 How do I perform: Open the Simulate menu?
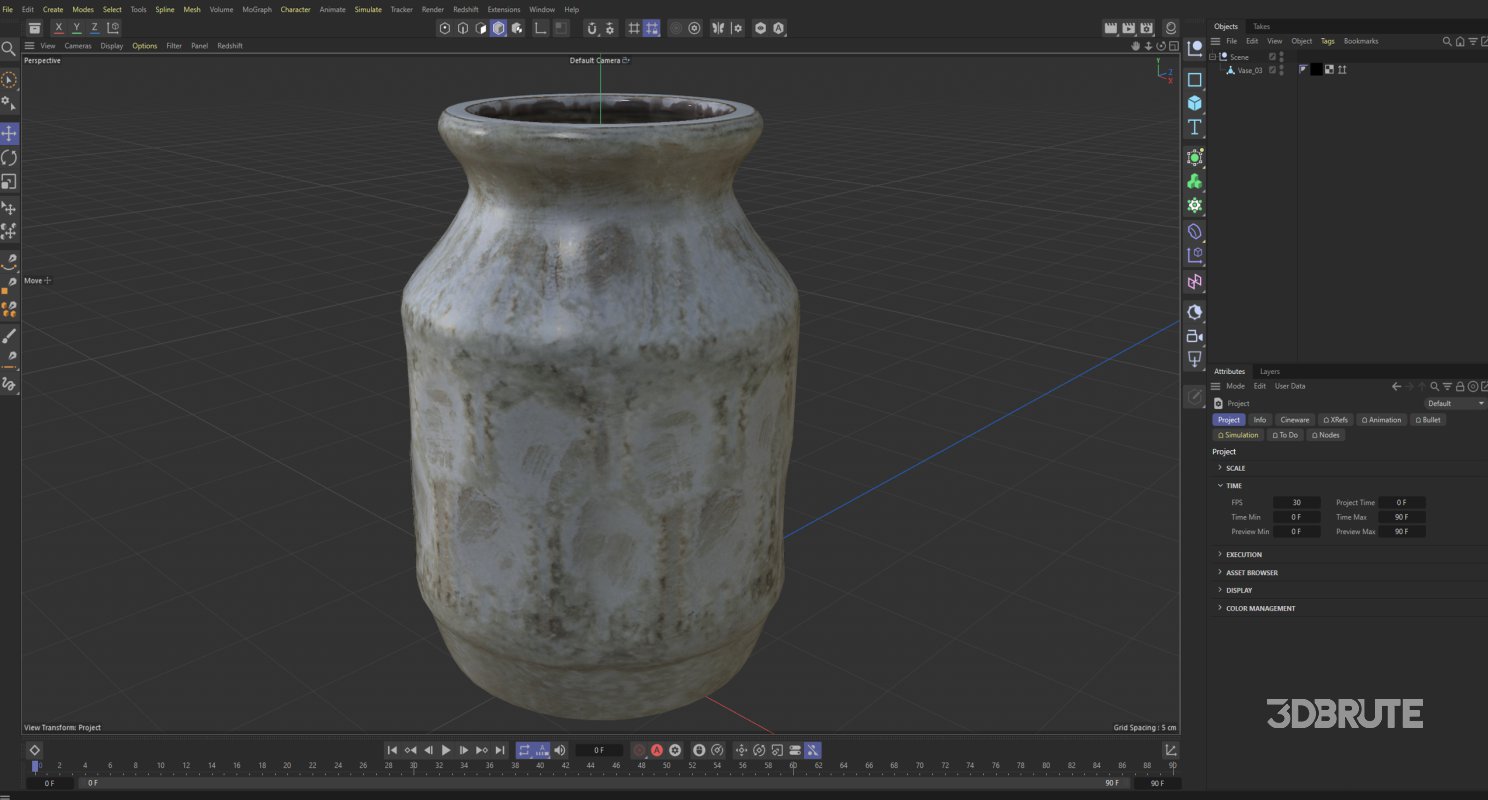point(368,9)
